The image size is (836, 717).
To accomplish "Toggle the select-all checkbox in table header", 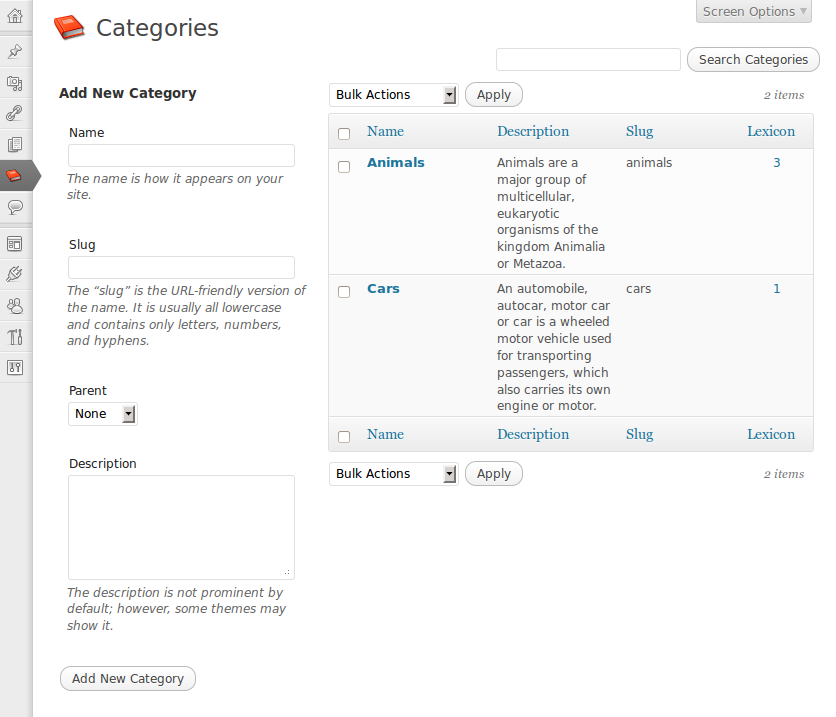I will [344, 134].
